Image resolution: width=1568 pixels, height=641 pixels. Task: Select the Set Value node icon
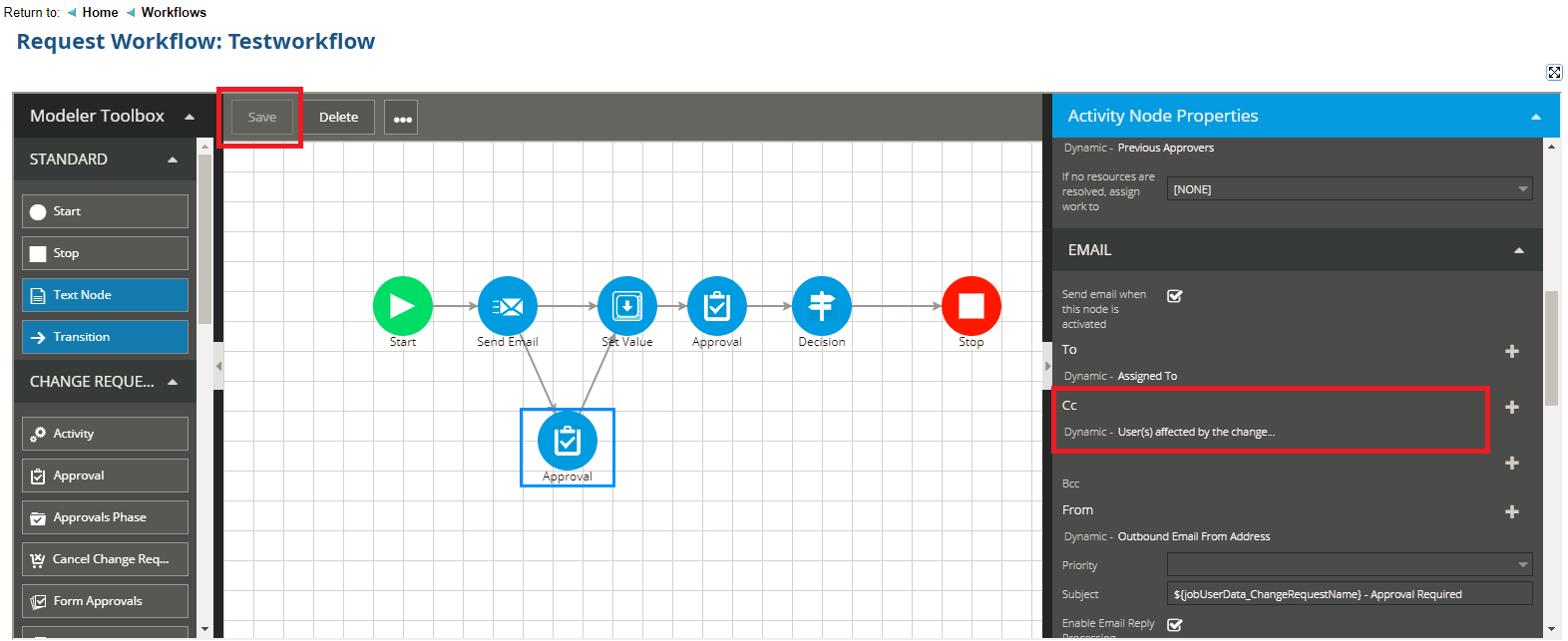coord(626,306)
